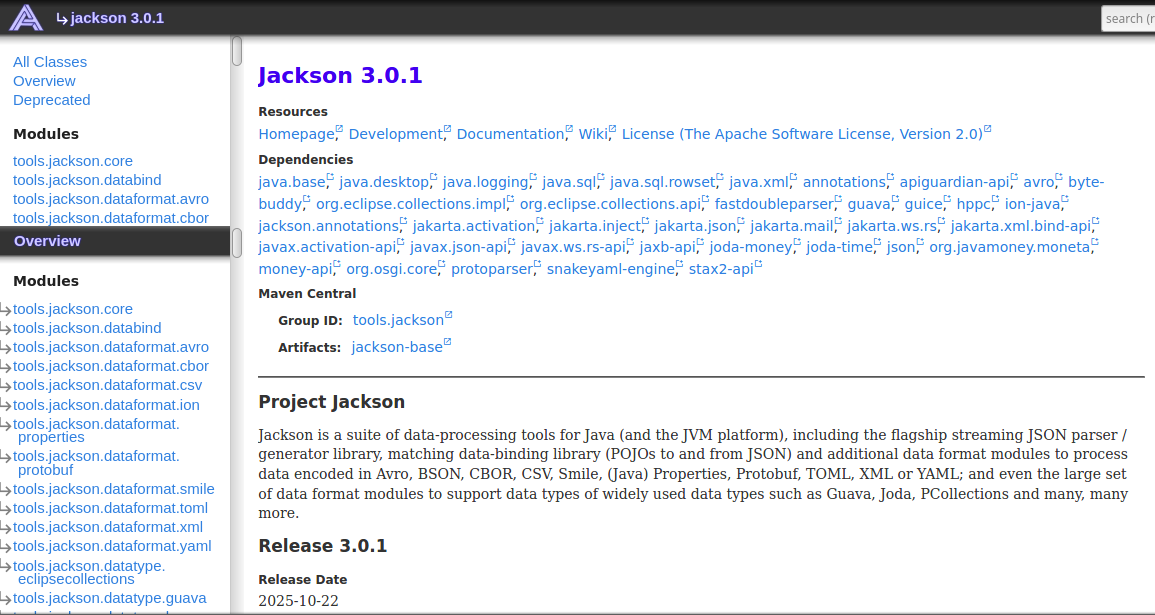Open Development resource link
The width and height of the screenshot is (1155, 615).
point(396,134)
